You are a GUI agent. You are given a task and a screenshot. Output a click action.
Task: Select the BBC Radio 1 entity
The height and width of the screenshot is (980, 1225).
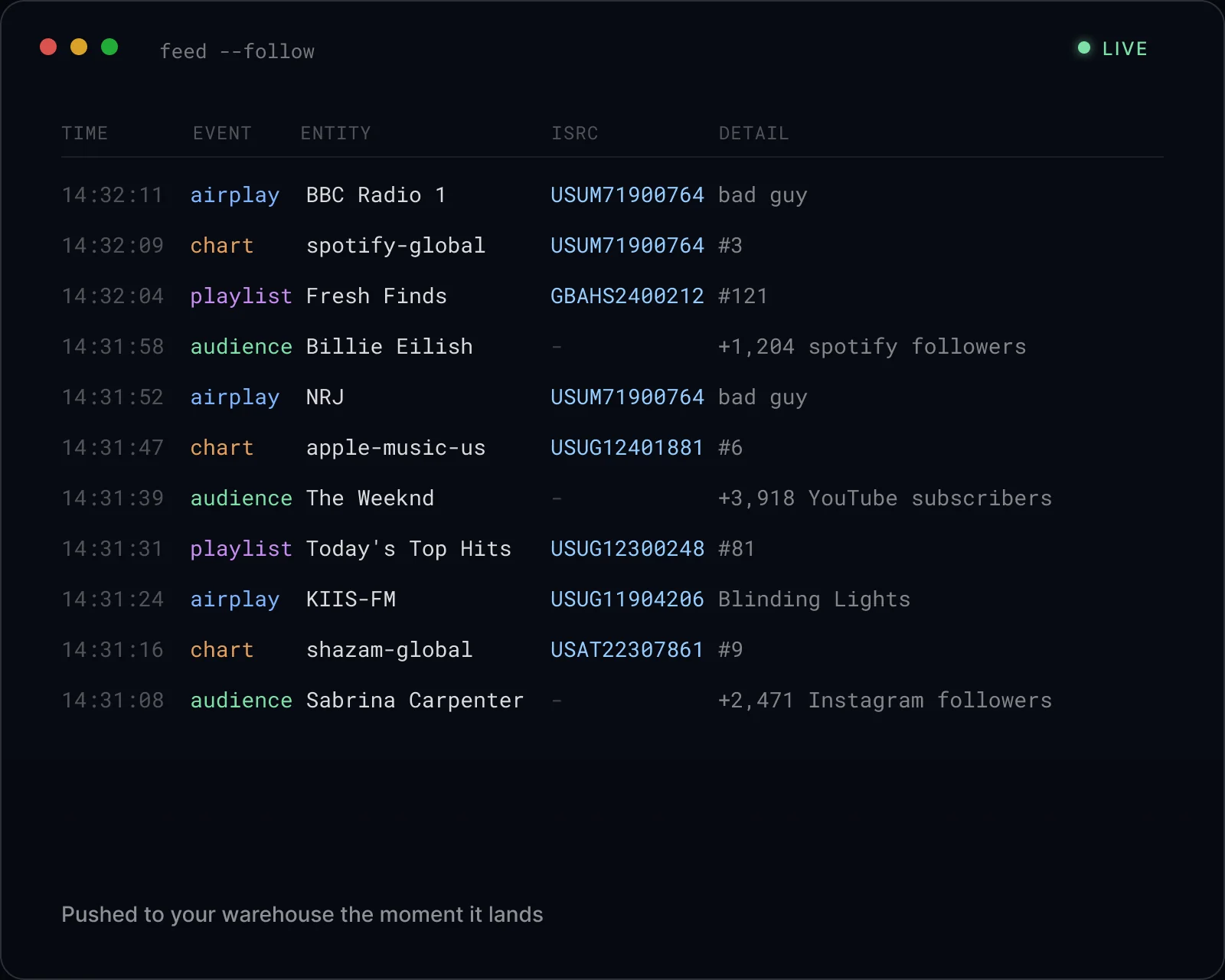tap(376, 195)
